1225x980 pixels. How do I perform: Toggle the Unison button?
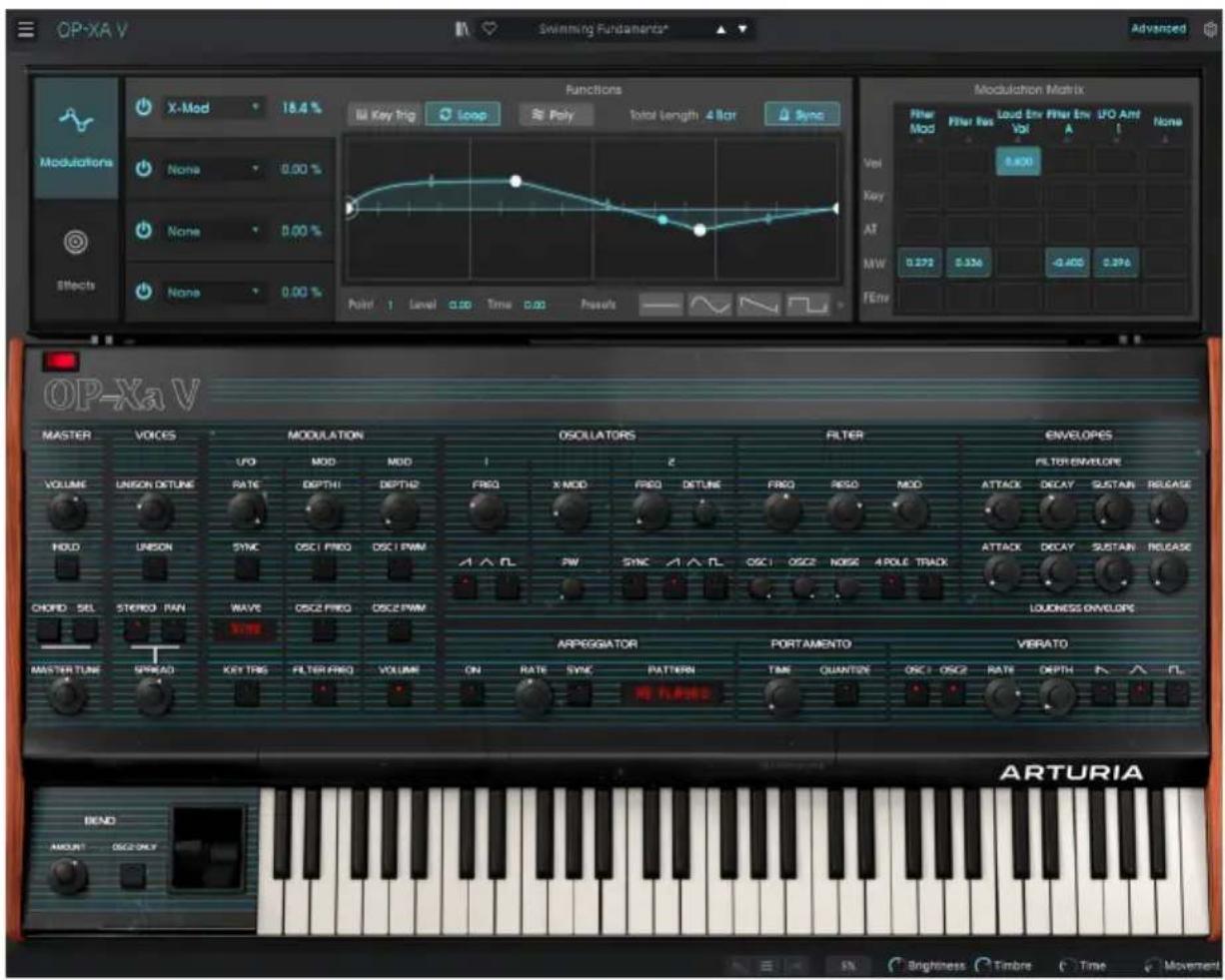(154, 568)
